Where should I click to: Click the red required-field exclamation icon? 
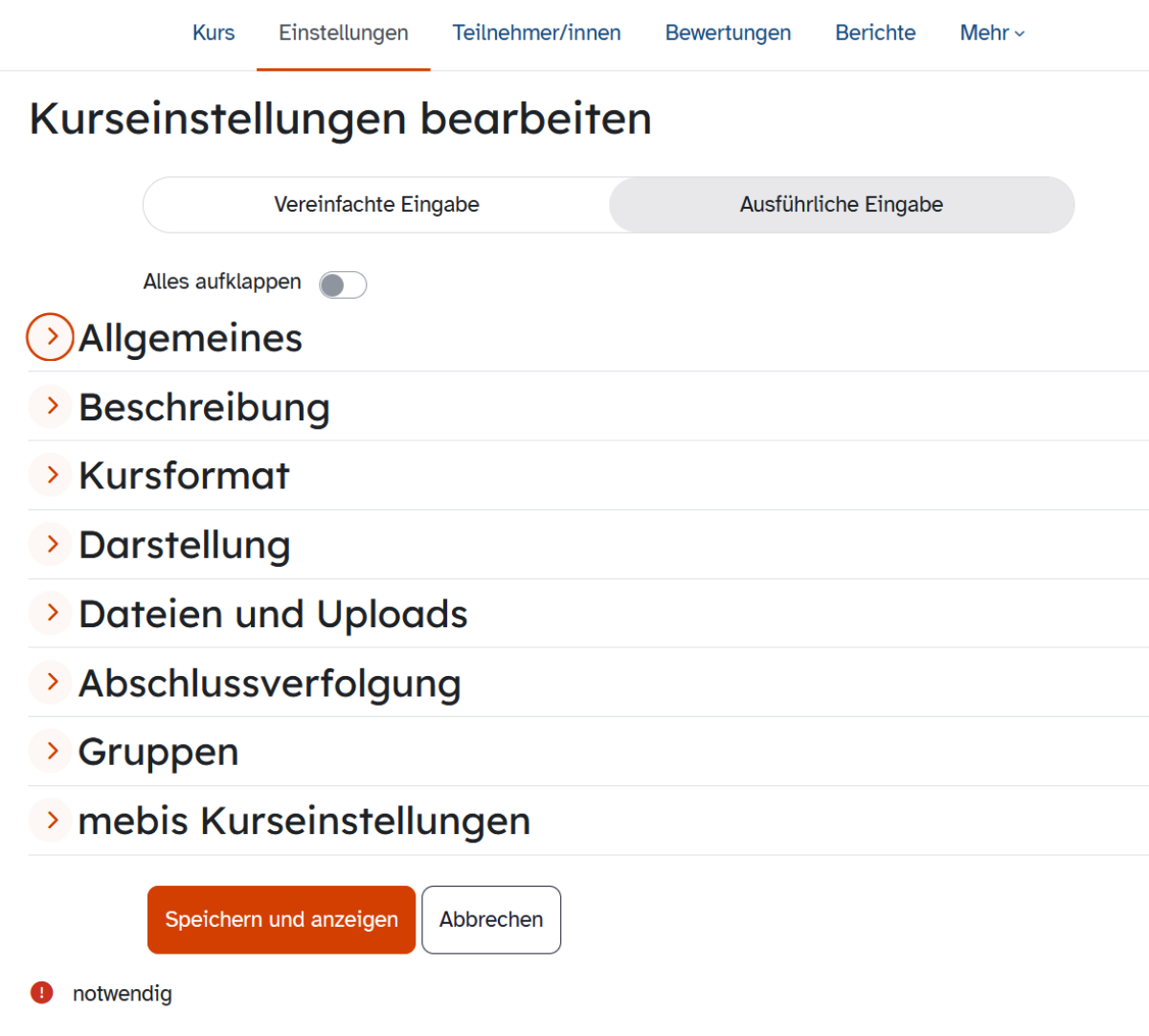point(42,993)
